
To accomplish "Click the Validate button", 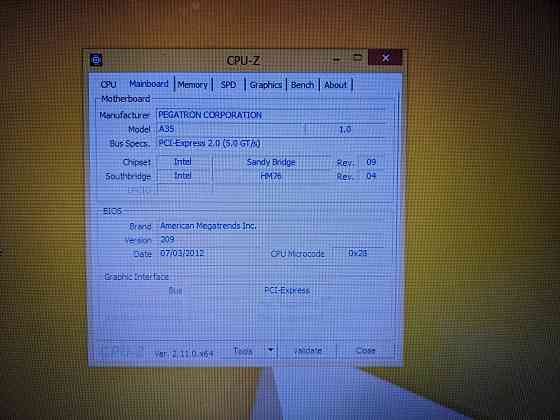I will click(x=308, y=351).
